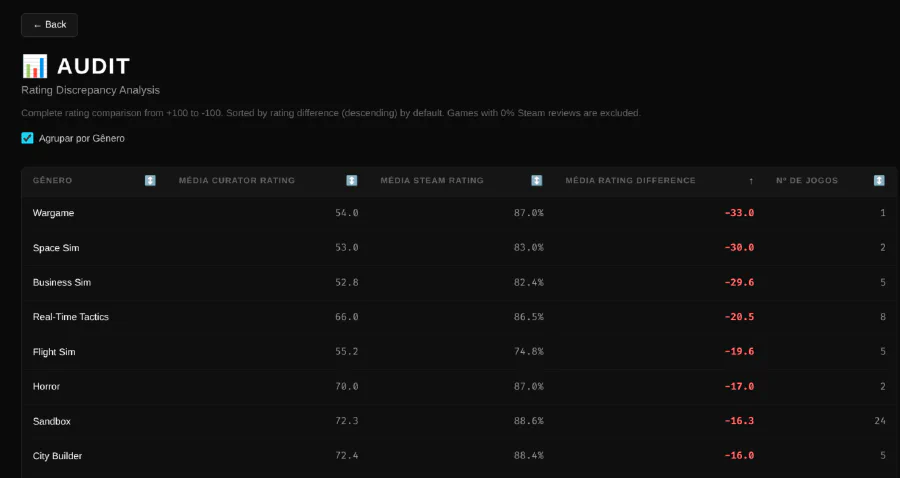Screen dimensions: 900x478
Task: Sort by Média Steam Rating header text
Action: point(432,181)
